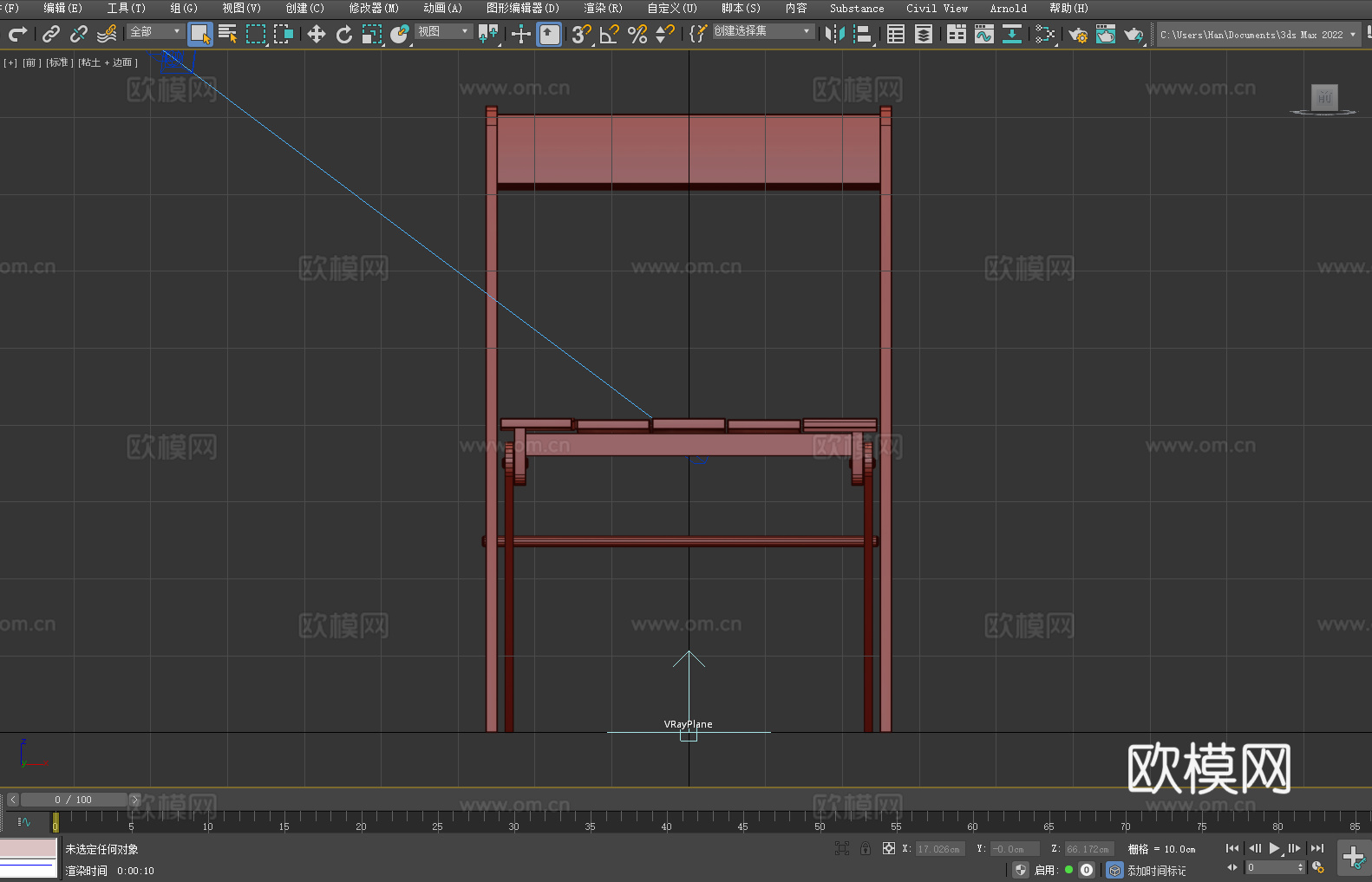Select the Link objects tool
Image resolution: width=1372 pixels, height=882 pixels.
tap(51, 34)
